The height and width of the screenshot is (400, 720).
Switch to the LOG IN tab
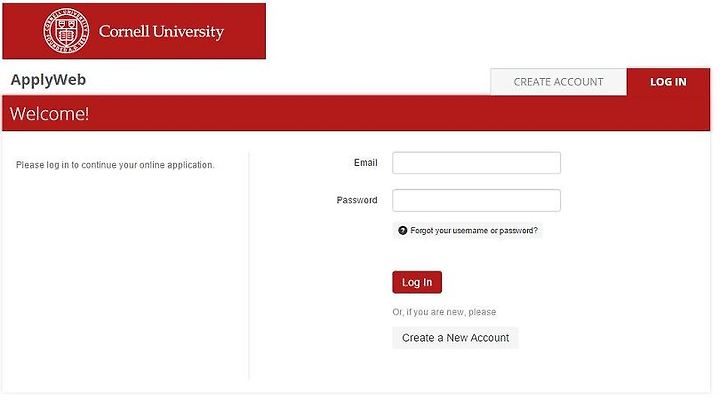point(668,82)
